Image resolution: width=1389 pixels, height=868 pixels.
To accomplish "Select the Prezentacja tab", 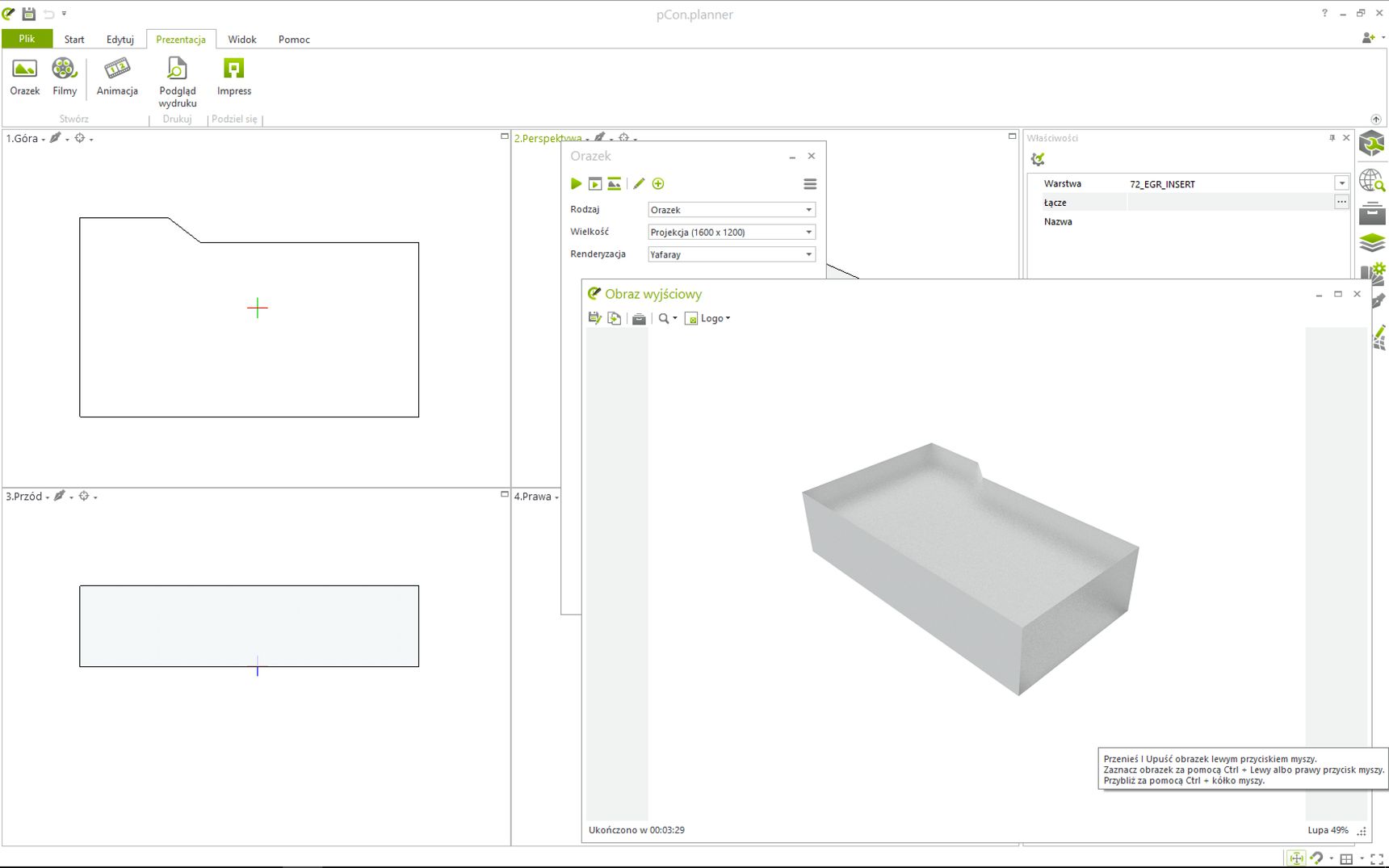I will click(181, 40).
